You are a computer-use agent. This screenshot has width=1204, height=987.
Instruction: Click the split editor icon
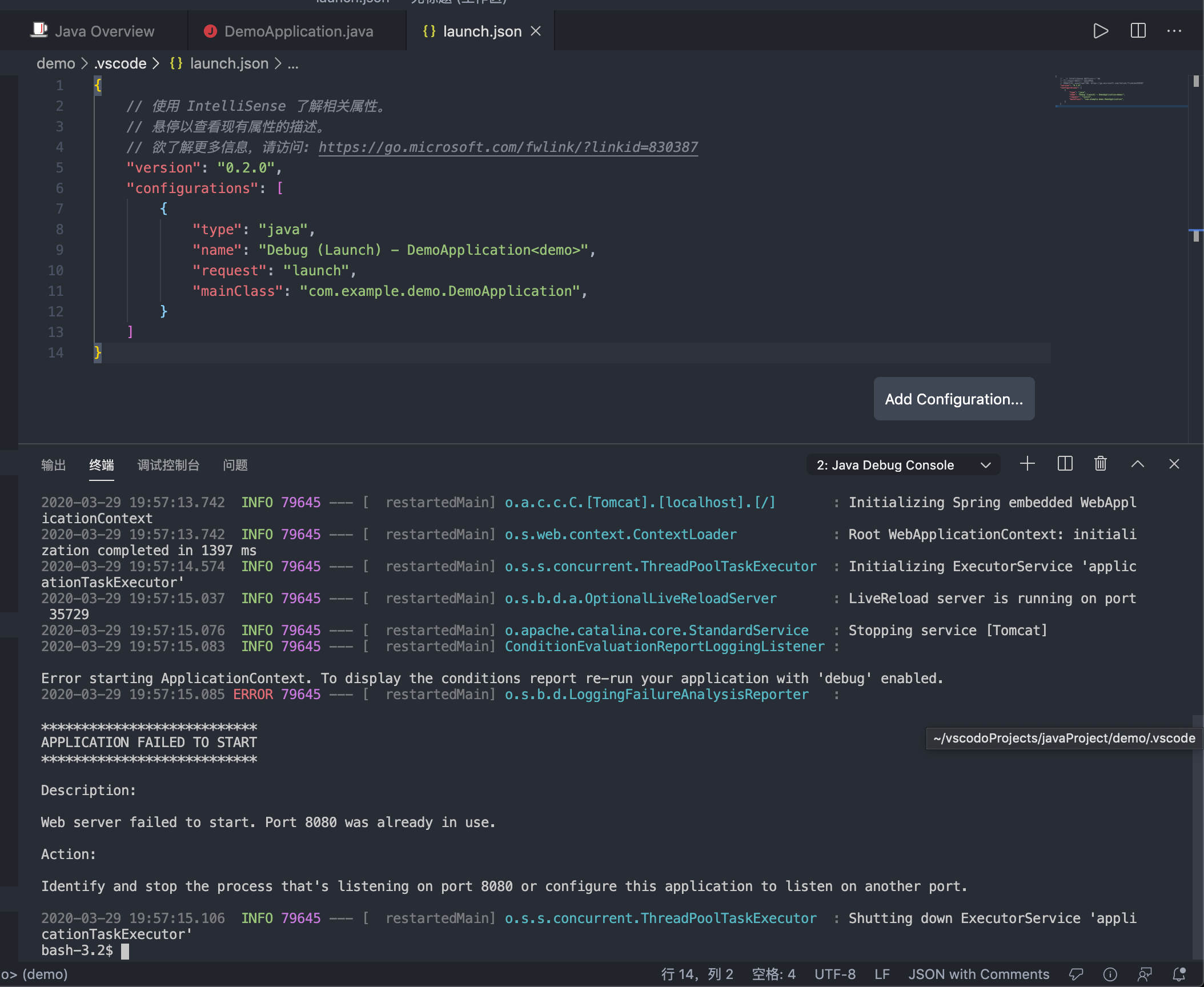tap(1138, 31)
